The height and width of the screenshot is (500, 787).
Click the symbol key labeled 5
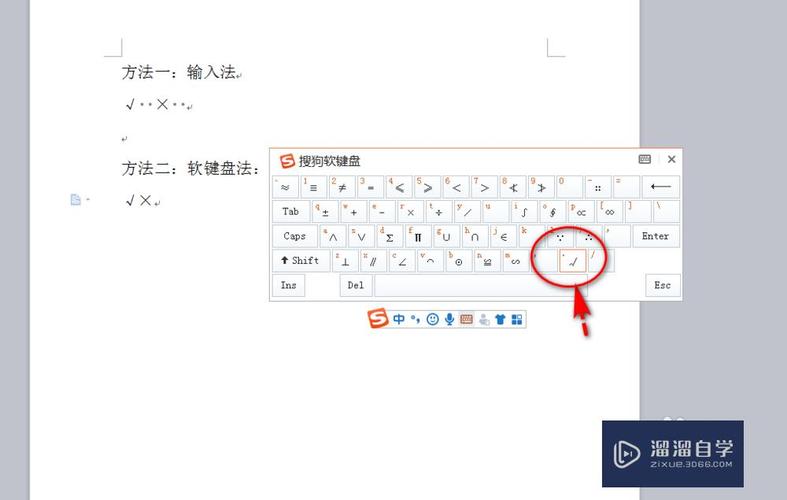click(428, 187)
